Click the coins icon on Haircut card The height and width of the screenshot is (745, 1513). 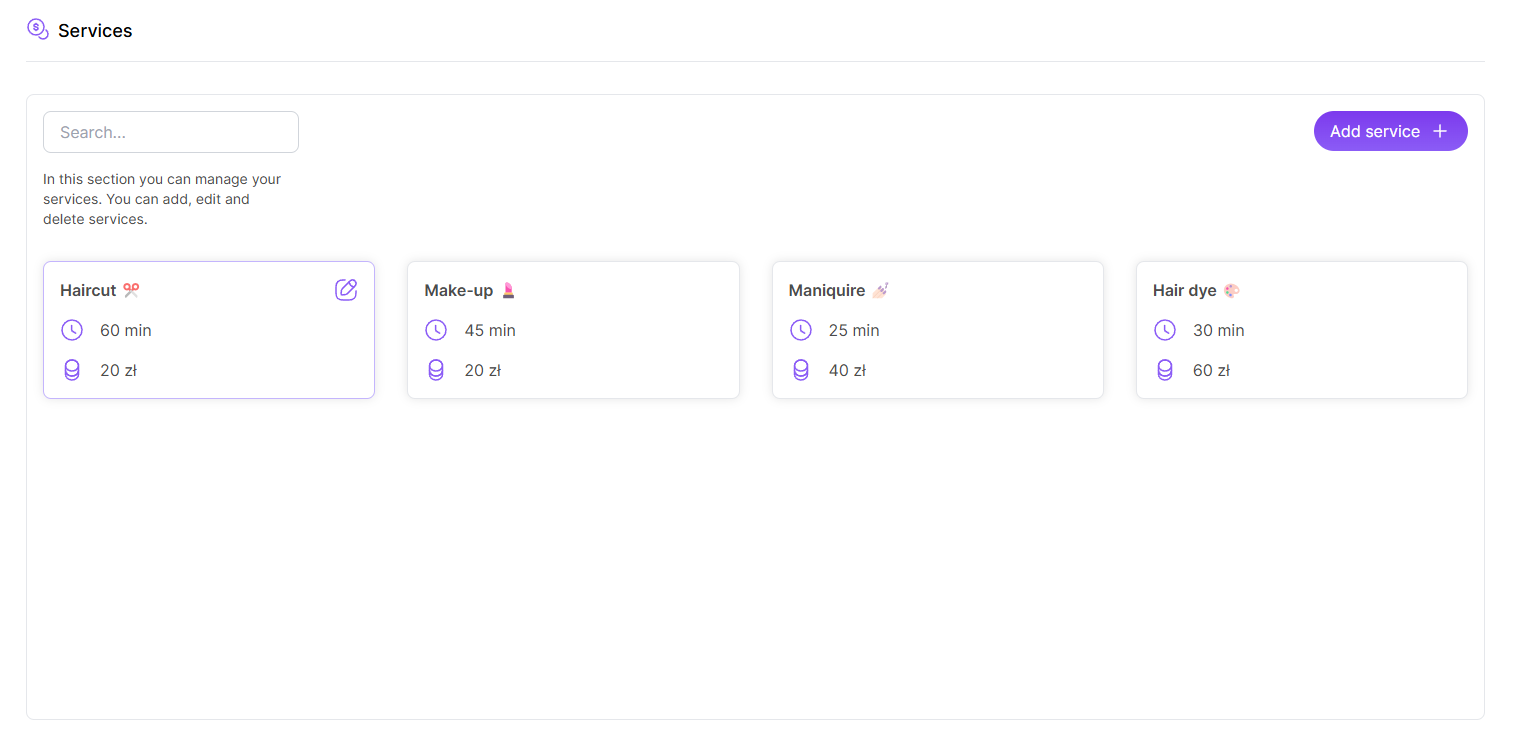point(72,370)
